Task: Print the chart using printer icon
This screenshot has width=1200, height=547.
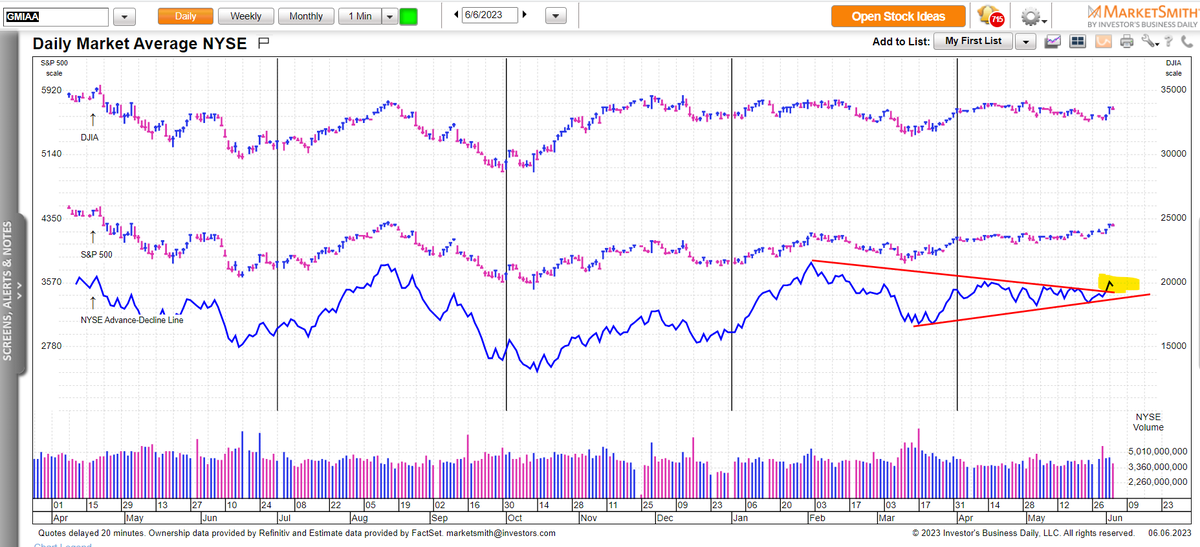Action: click(x=1127, y=41)
